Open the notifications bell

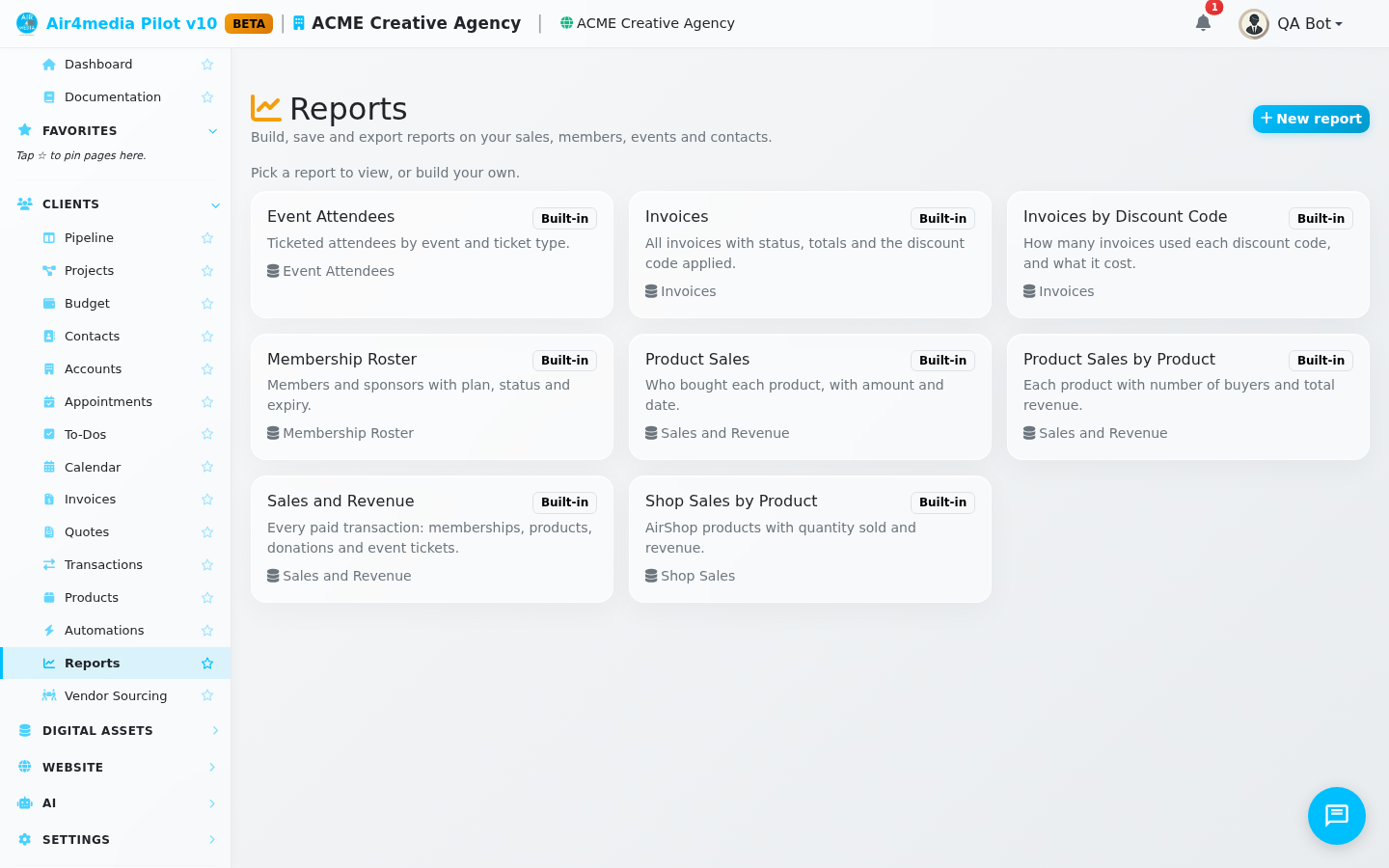point(1203,23)
